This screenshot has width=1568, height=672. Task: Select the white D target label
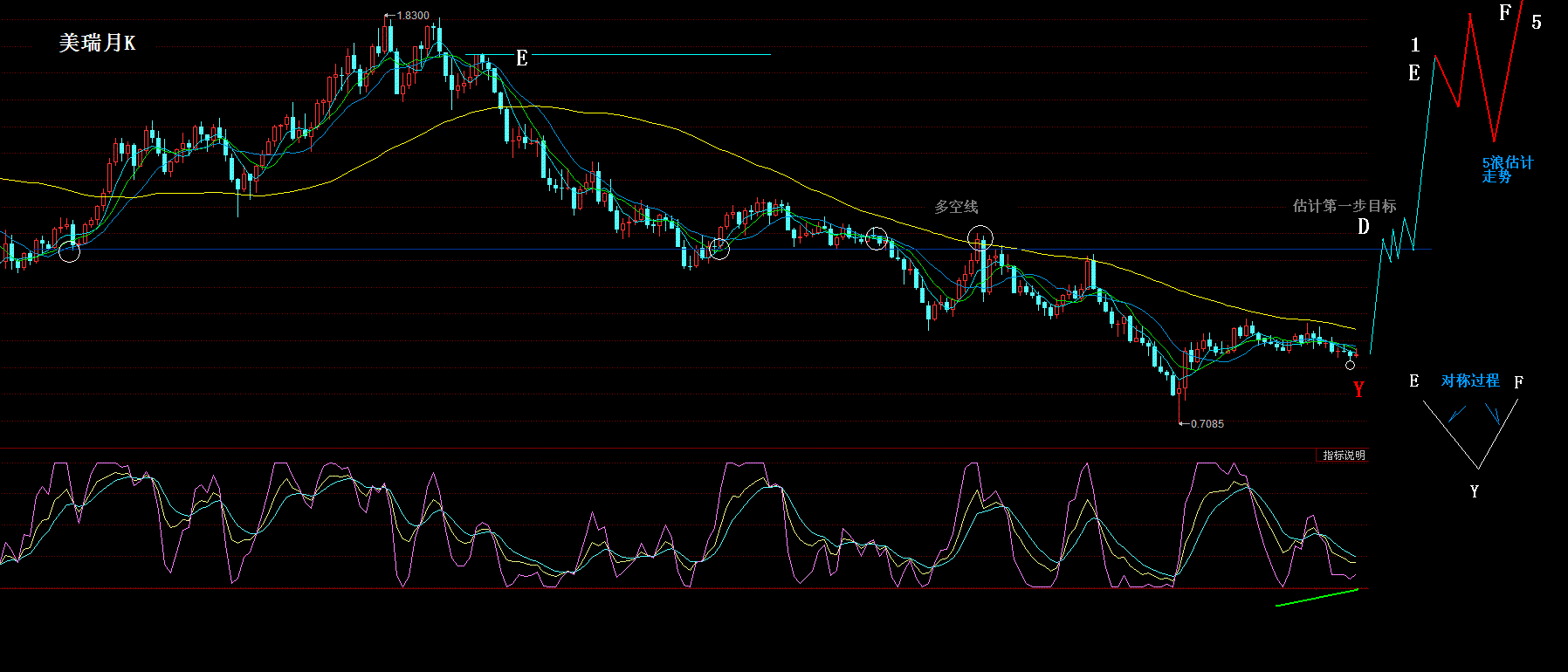[x=1364, y=227]
